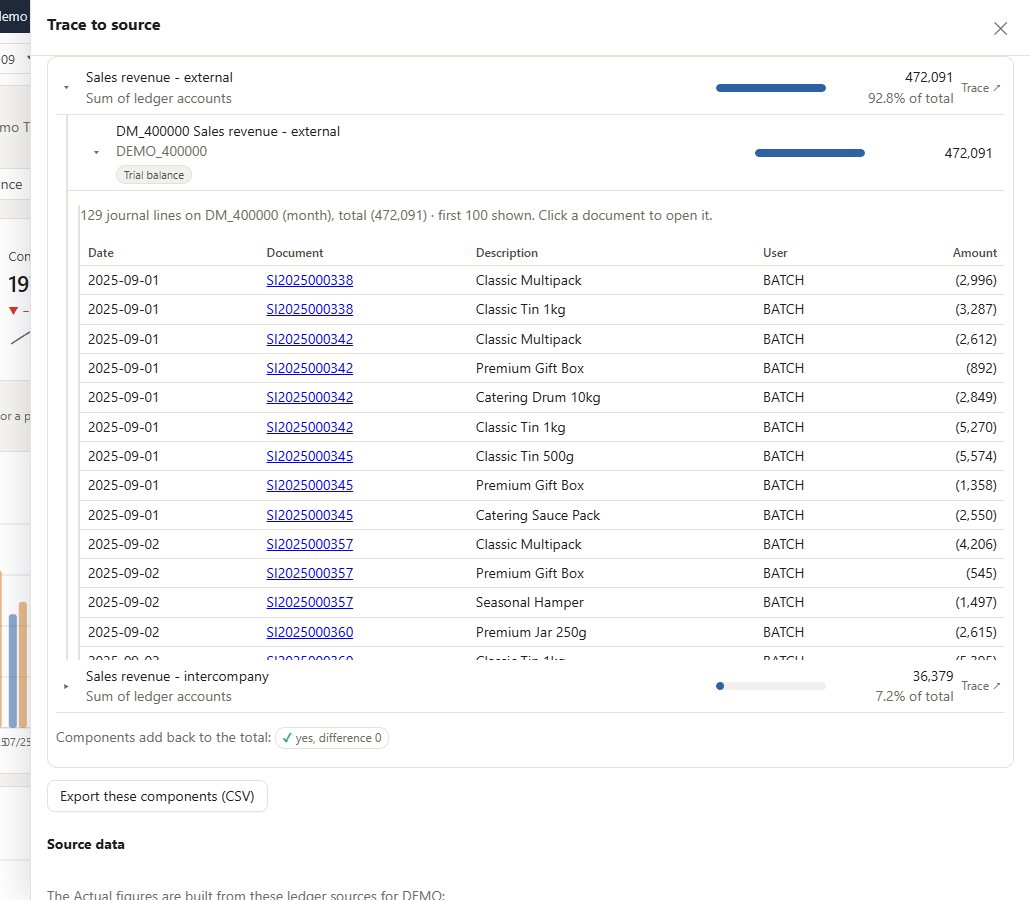Open SI2025000345 for the Catering Sauce Pack line
The width and height of the screenshot is (1030, 900).
[309, 516]
